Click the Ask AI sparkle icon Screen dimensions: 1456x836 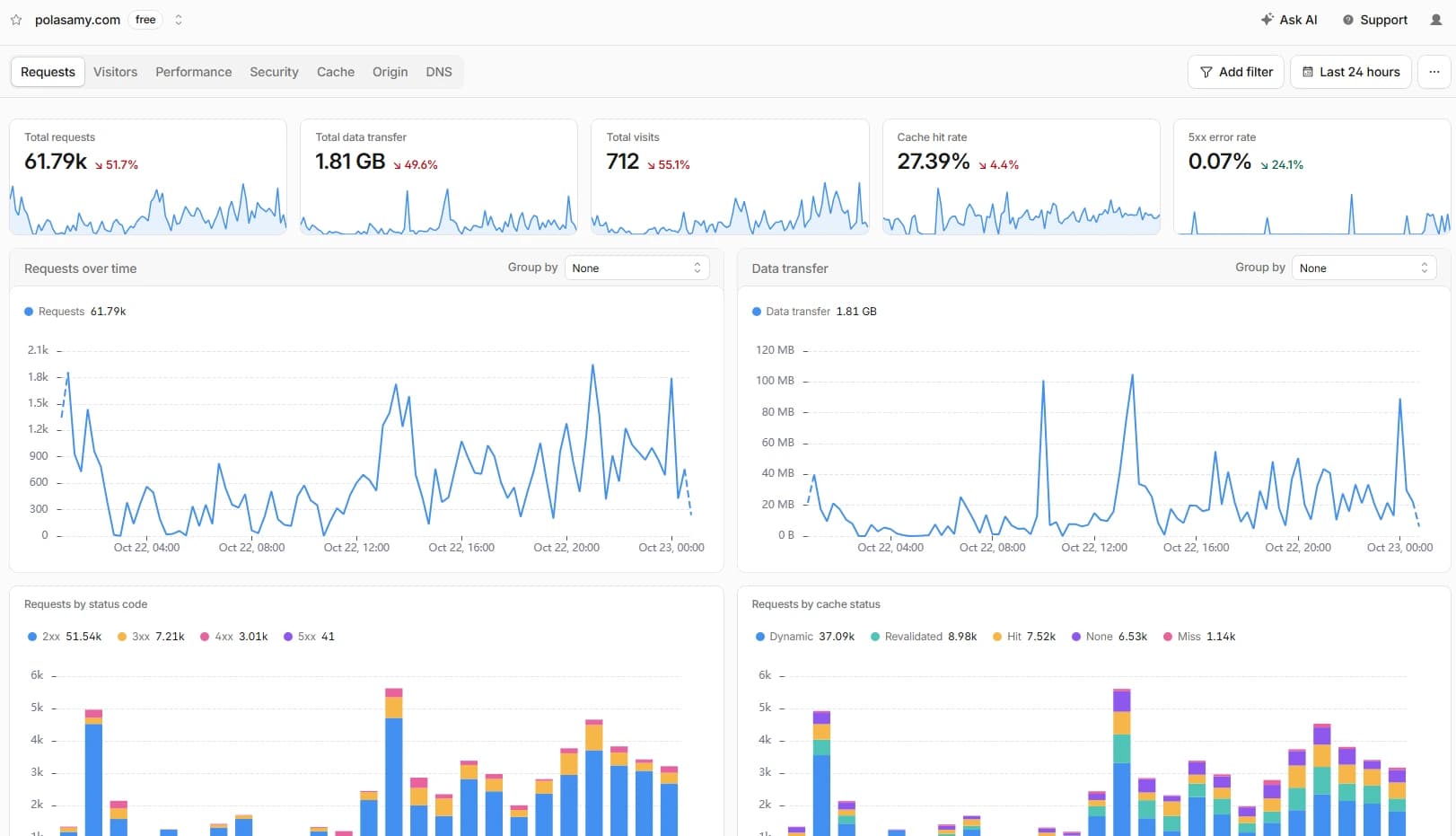pos(1267,20)
